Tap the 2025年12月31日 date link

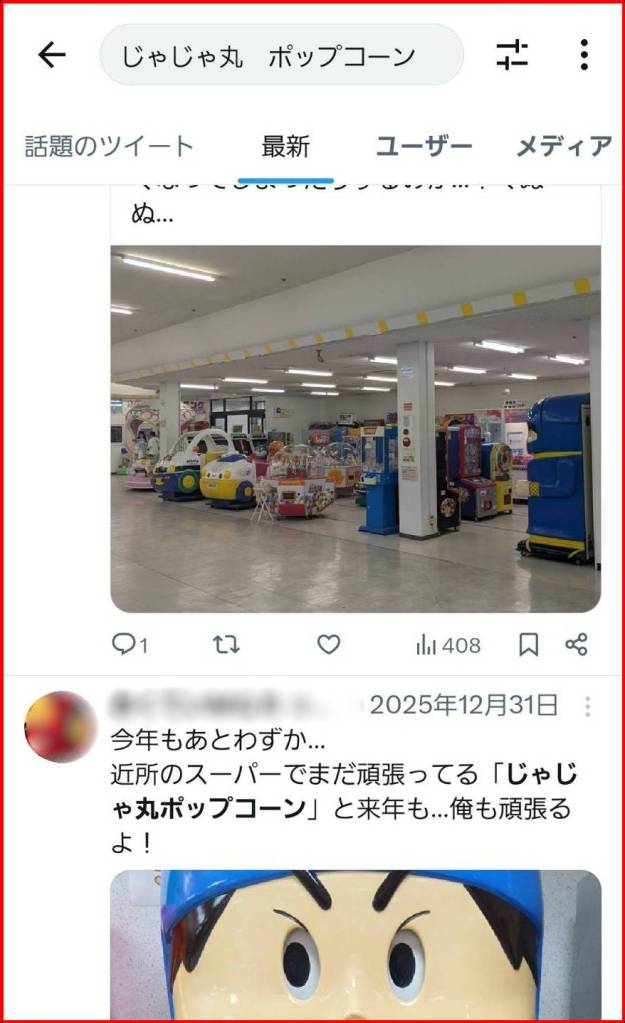[x=464, y=705]
